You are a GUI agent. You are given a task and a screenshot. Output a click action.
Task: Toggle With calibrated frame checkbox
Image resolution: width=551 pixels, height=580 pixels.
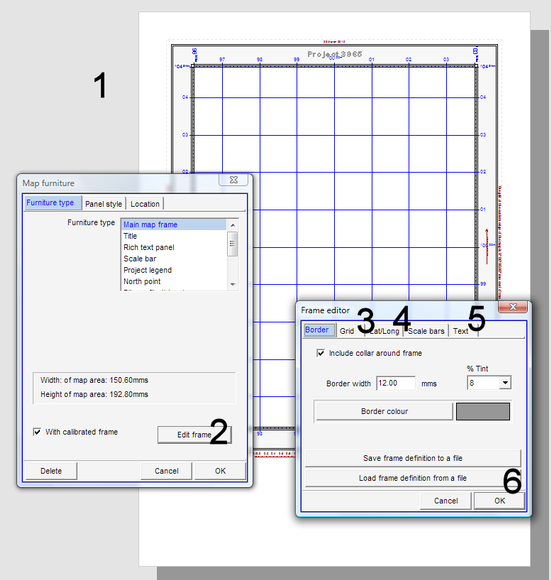point(37,432)
